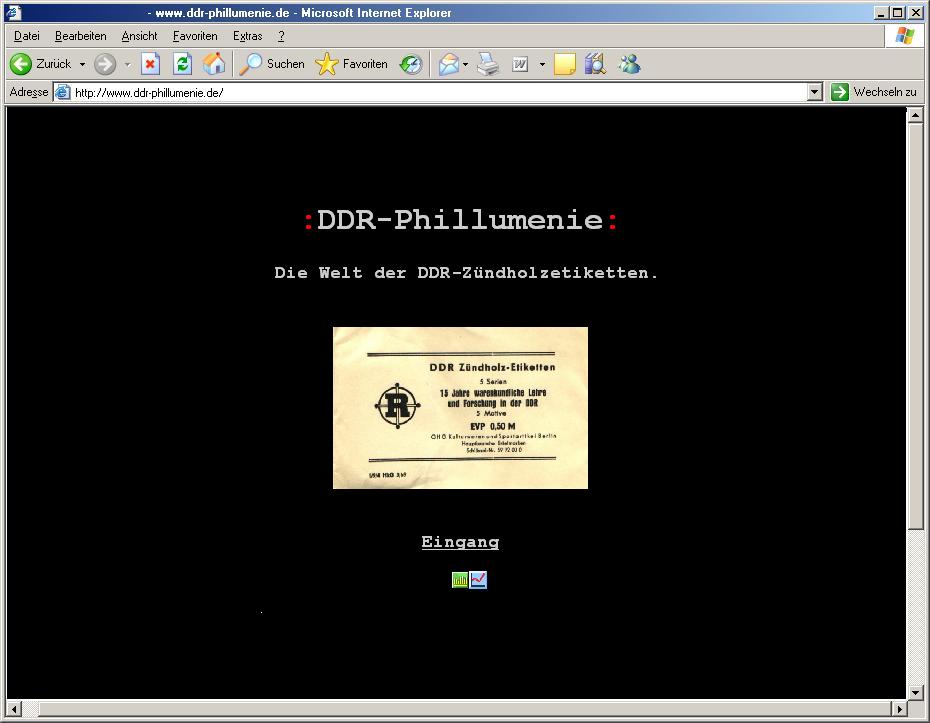Expand the mail icon dropdown arrow
930x723 pixels.
pos(465,64)
